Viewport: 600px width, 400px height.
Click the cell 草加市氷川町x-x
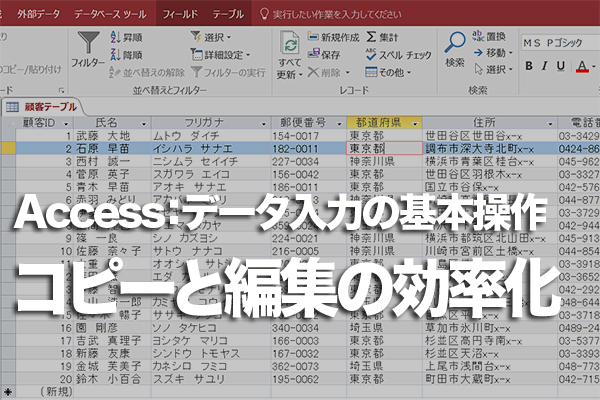pyautogui.click(x=490, y=328)
